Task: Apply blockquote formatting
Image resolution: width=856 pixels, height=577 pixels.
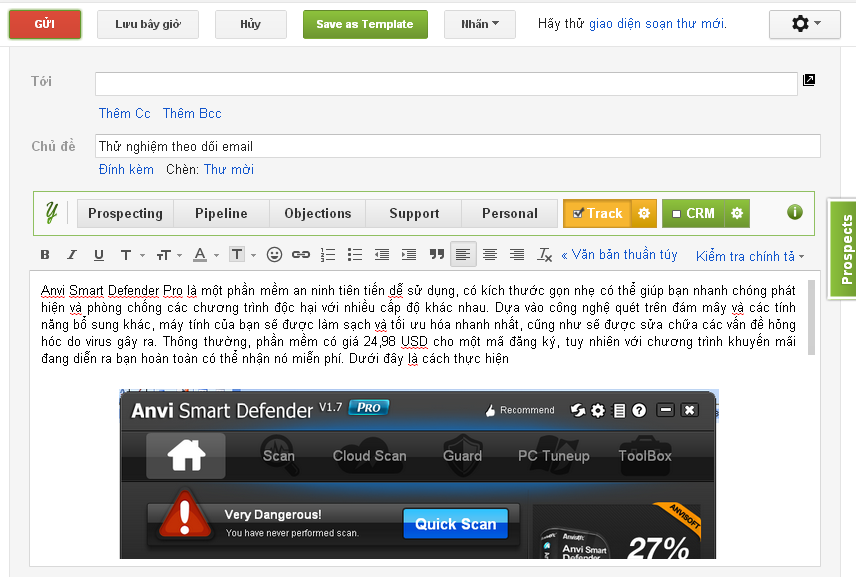Action: pos(436,254)
